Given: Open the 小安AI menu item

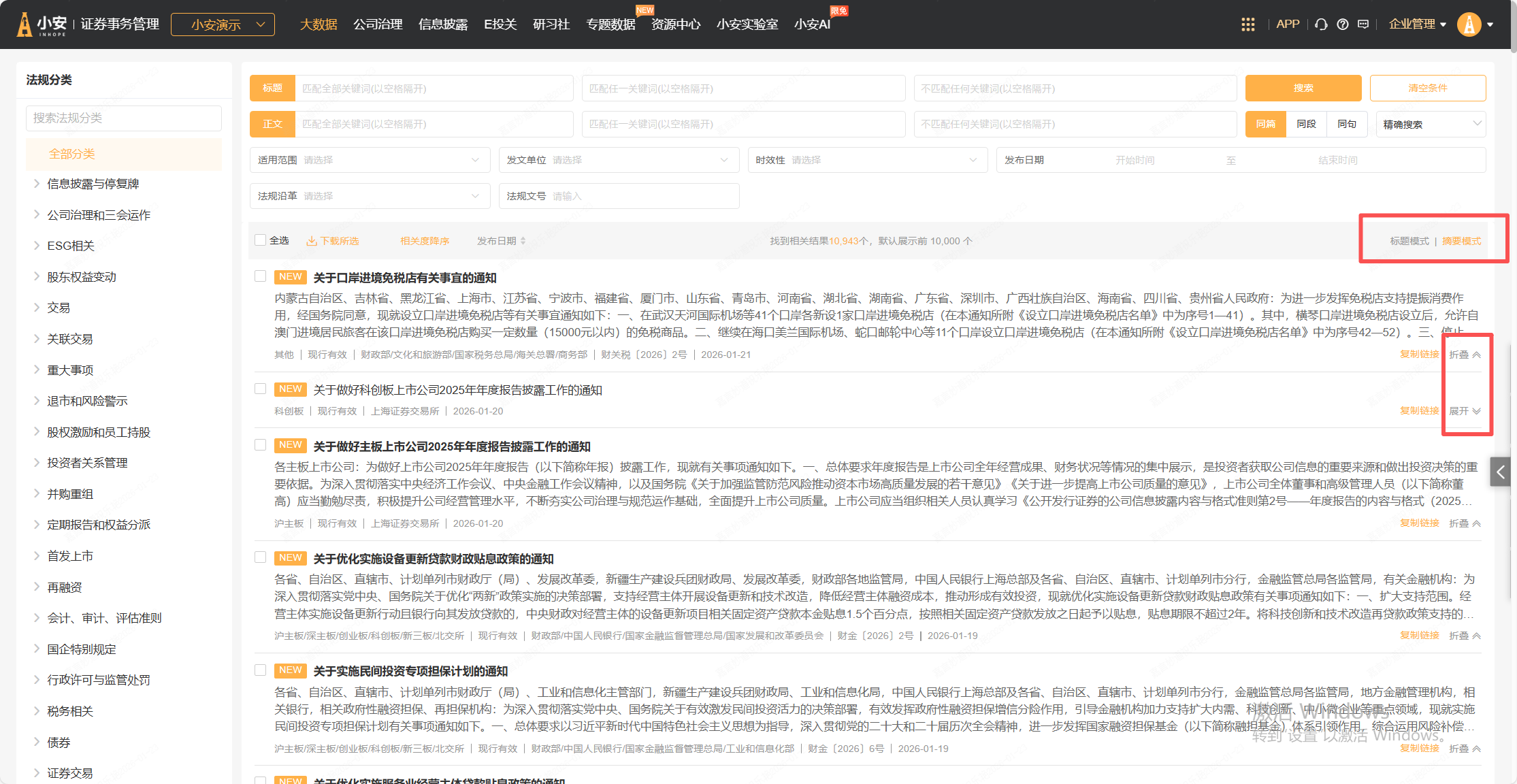Looking at the screenshot, I should (x=812, y=24).
